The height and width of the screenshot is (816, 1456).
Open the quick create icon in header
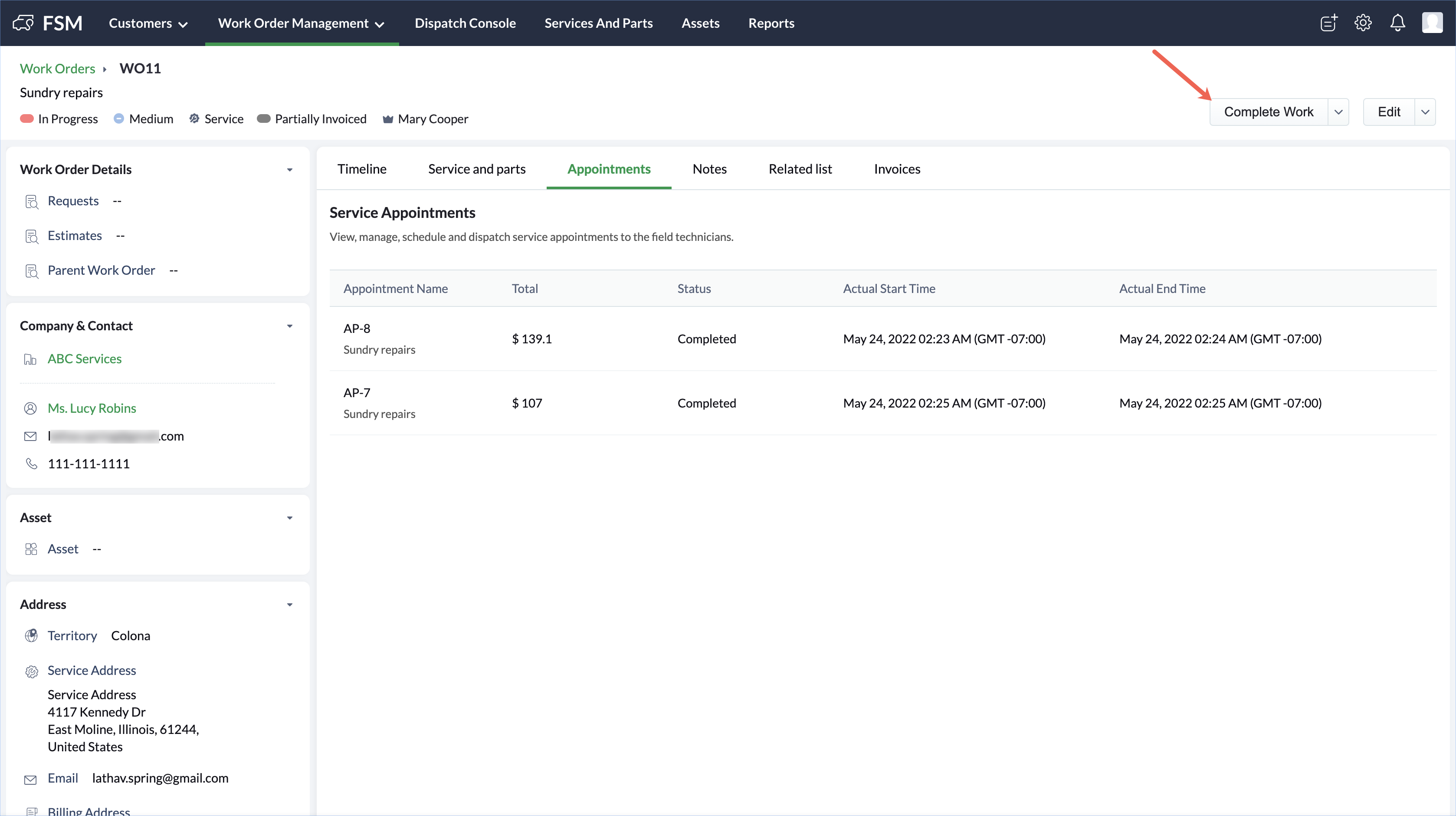point(1328,23)
